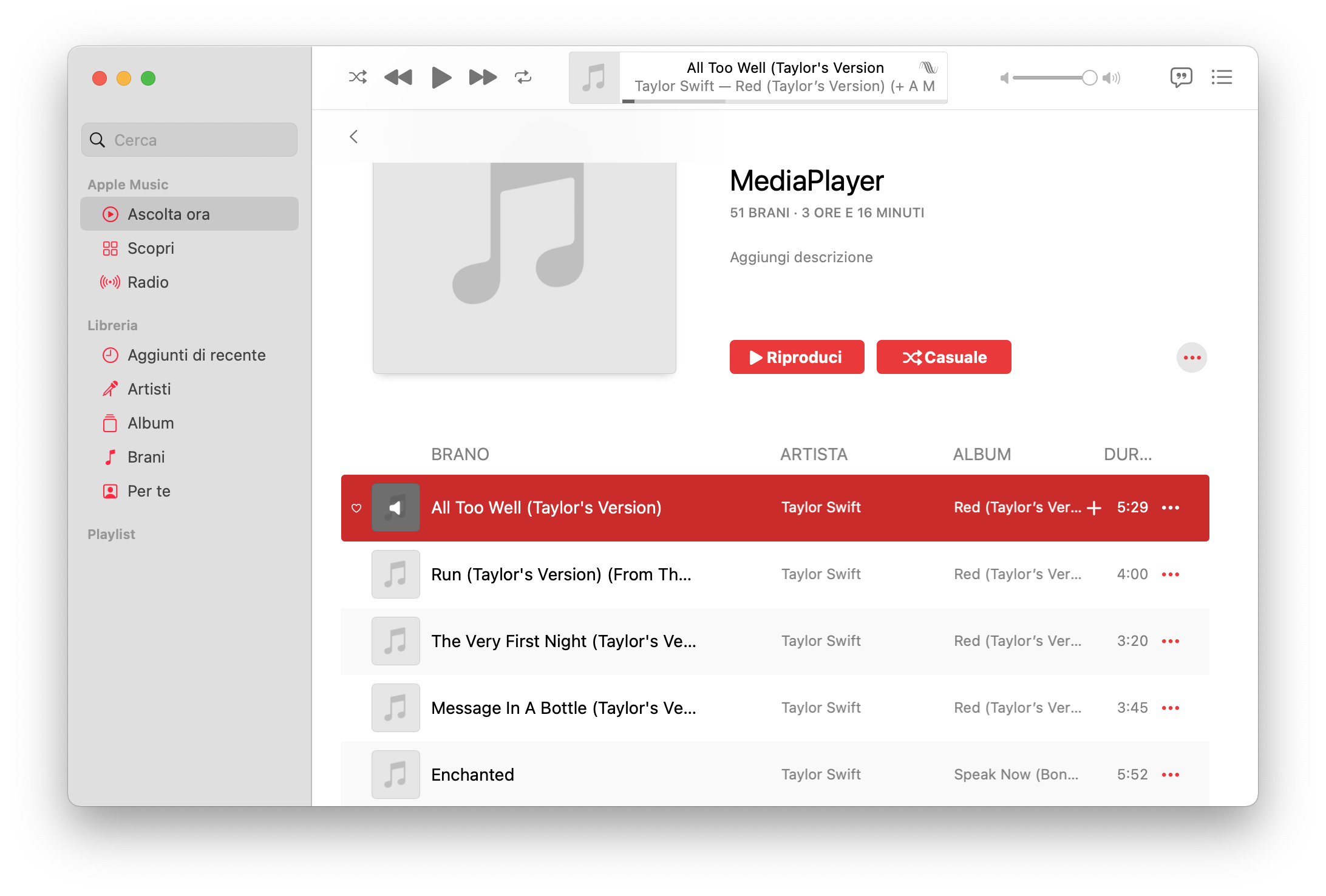Open more options for Enchanted row
This screenshot has width=1326, height=896.
pyautogui.click(x=1171, y=775)
